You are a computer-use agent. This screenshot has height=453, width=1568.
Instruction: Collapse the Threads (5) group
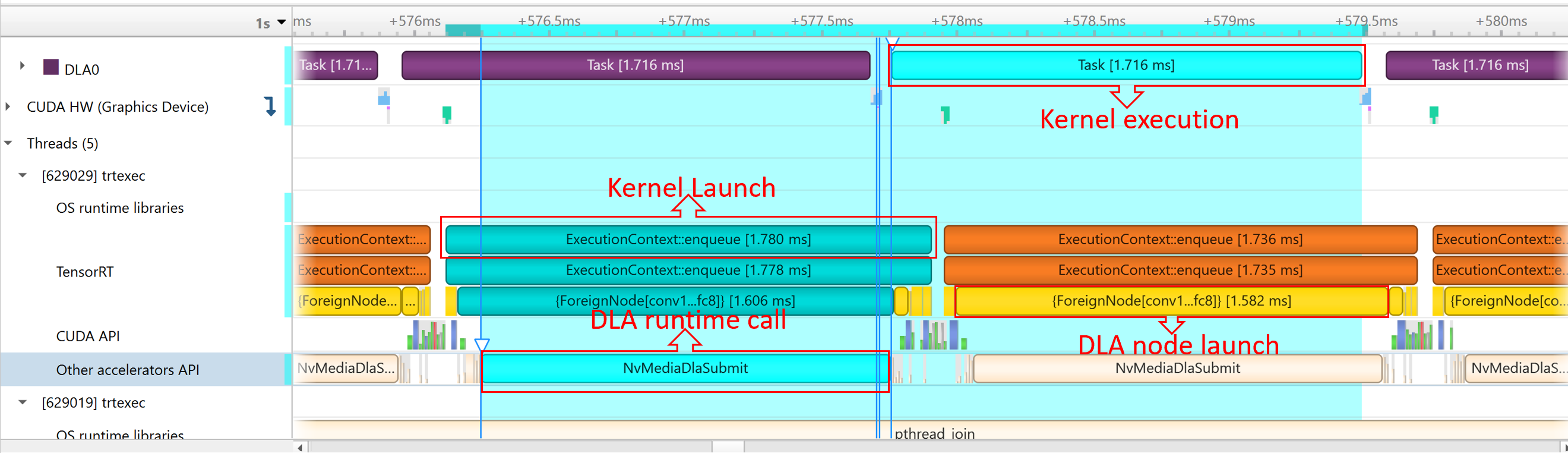[8, 143]
